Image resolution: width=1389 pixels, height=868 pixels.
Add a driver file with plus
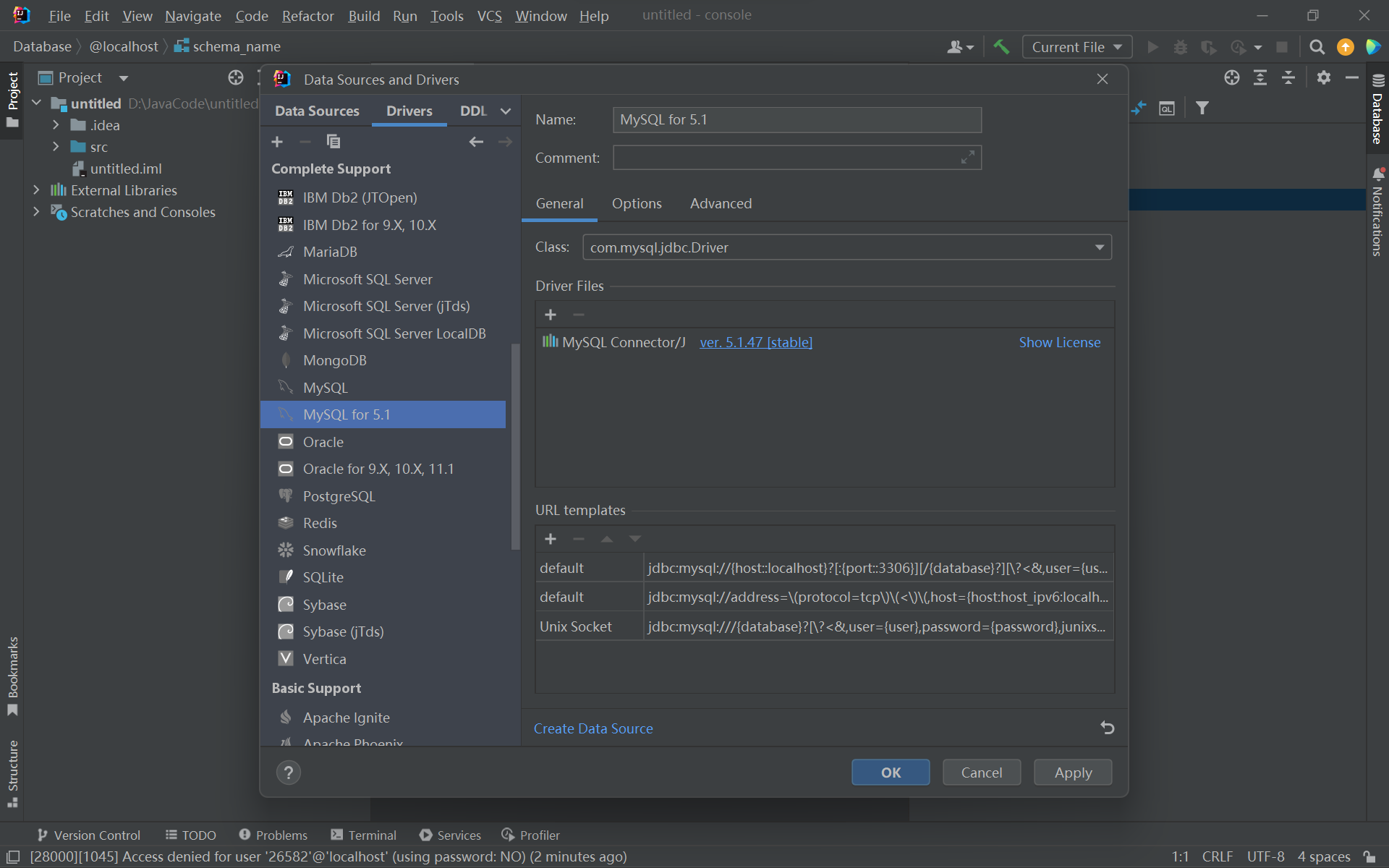pyautogui.click(x=551, y=315)
